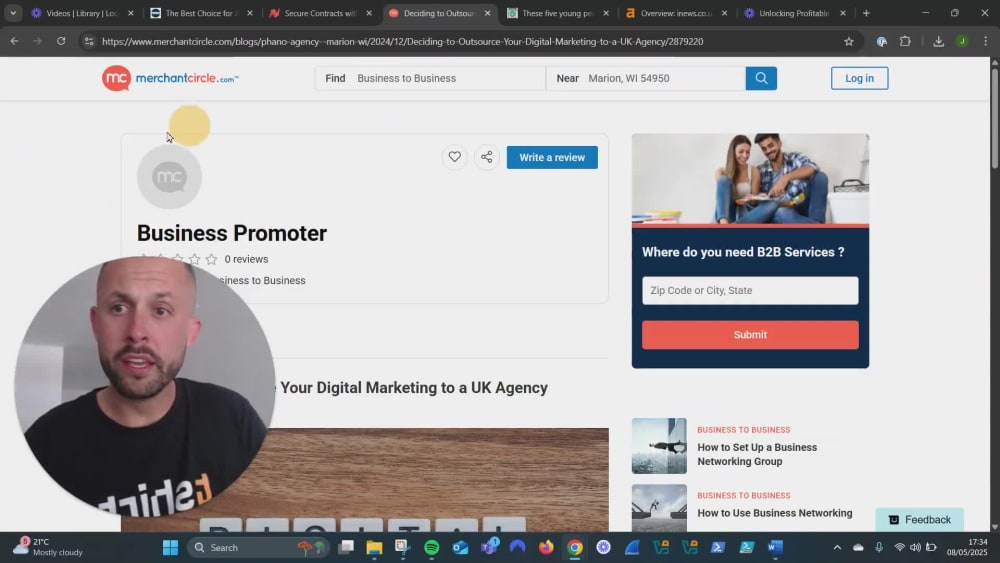Open Microsoft Teams from taskbar
Image resolution: width=1000 pixels, height=563 pixels.
pyautogui.click(x=489, y=547)
